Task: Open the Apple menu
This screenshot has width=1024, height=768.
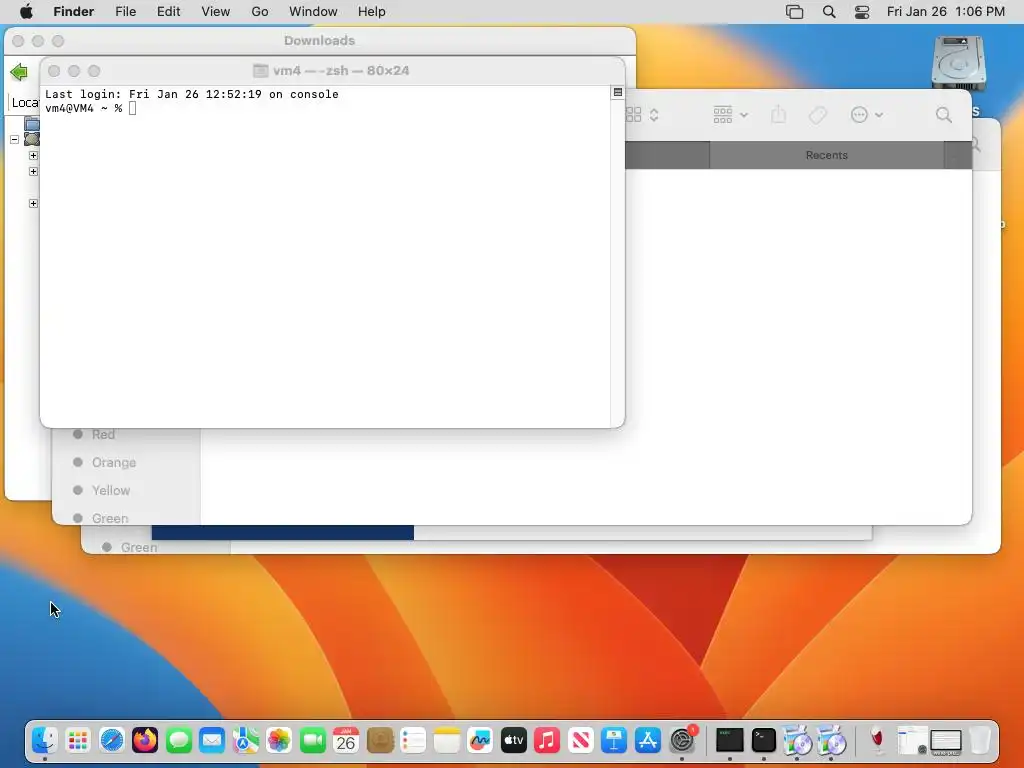Action: (26, 12)
